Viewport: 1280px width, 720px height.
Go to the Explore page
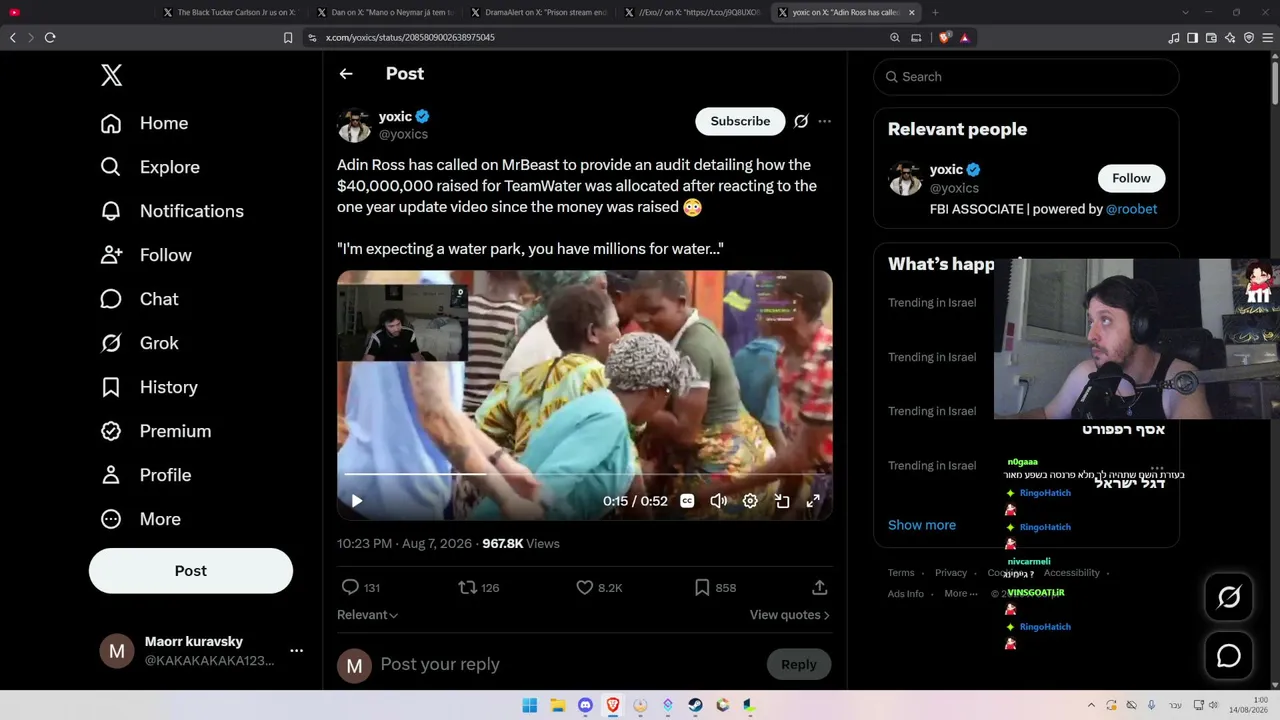tap(150, 167)
